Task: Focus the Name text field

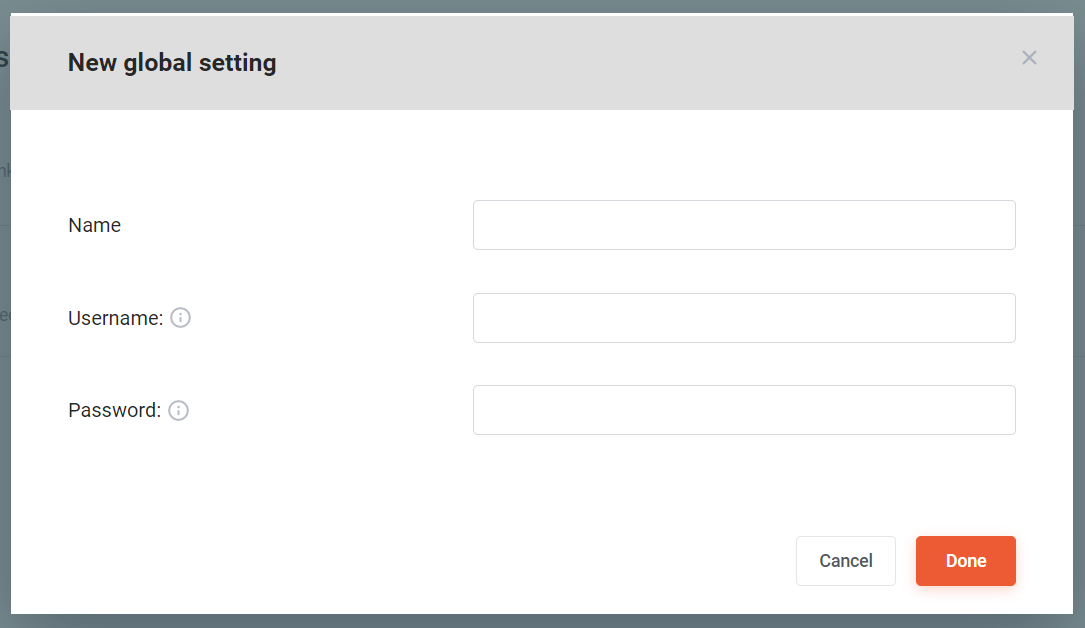Action: point(744,225)
